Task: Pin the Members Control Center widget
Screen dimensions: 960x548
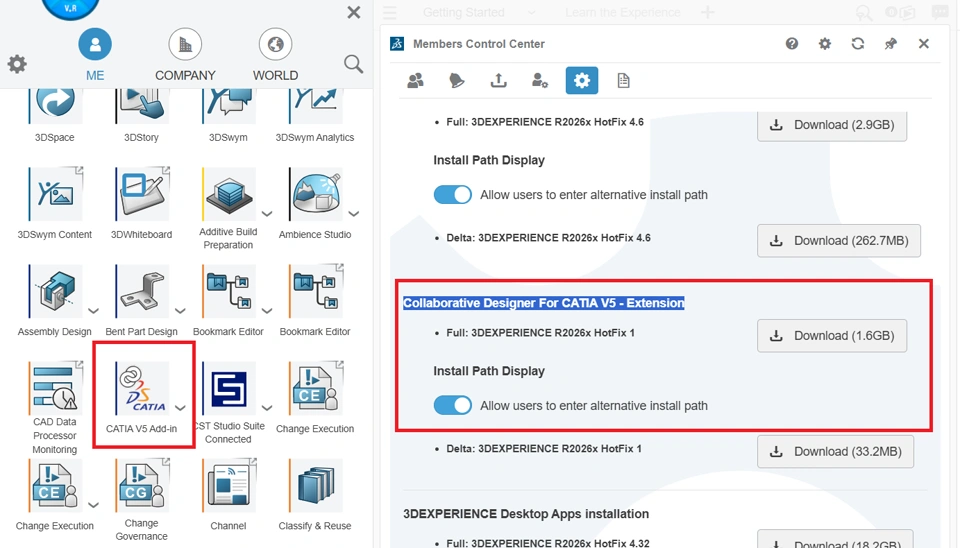Action: coord(891,43)
